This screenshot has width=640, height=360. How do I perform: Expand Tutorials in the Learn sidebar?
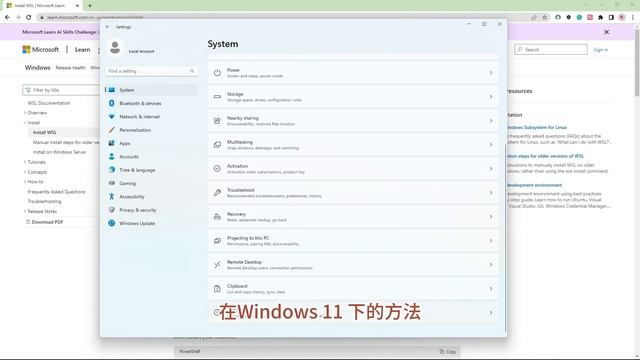coord(25,162)
